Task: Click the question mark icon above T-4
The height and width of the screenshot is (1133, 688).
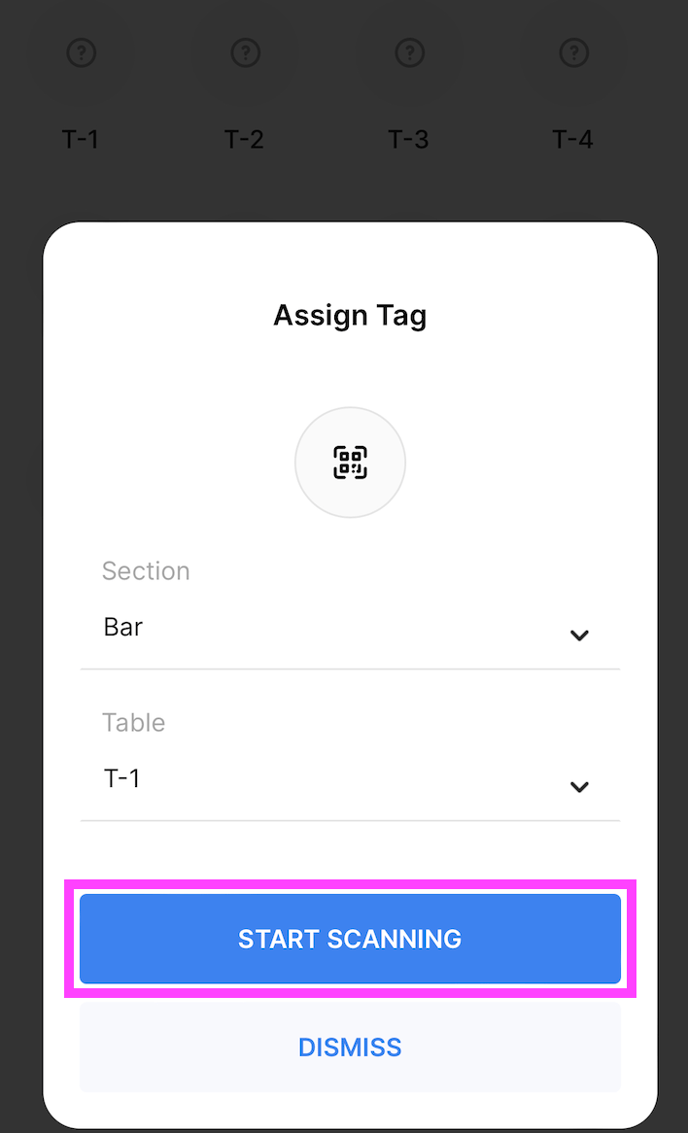Action: click(573, 52)
